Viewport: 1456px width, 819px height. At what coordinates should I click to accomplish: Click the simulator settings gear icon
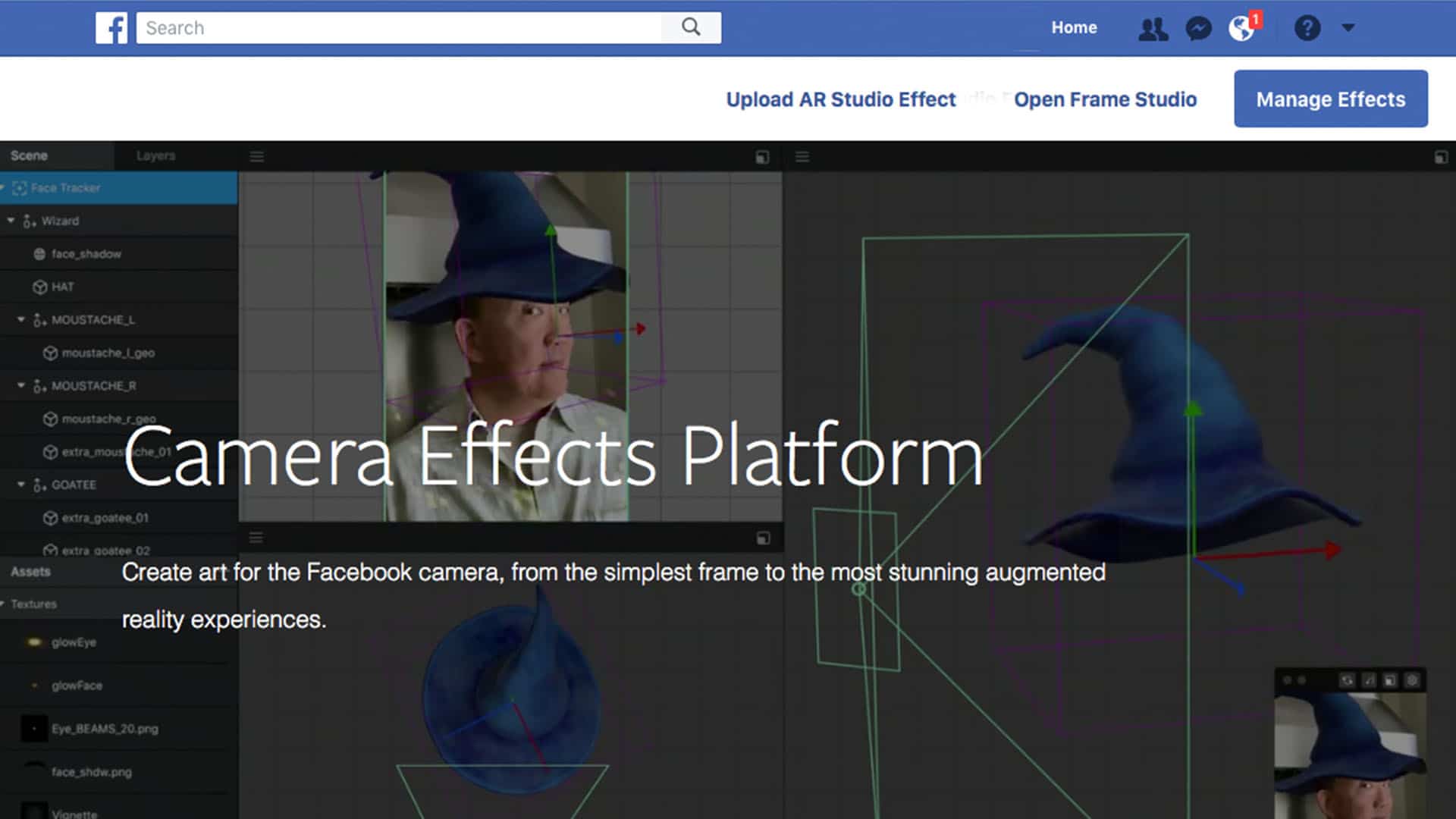click(1412, 680)
